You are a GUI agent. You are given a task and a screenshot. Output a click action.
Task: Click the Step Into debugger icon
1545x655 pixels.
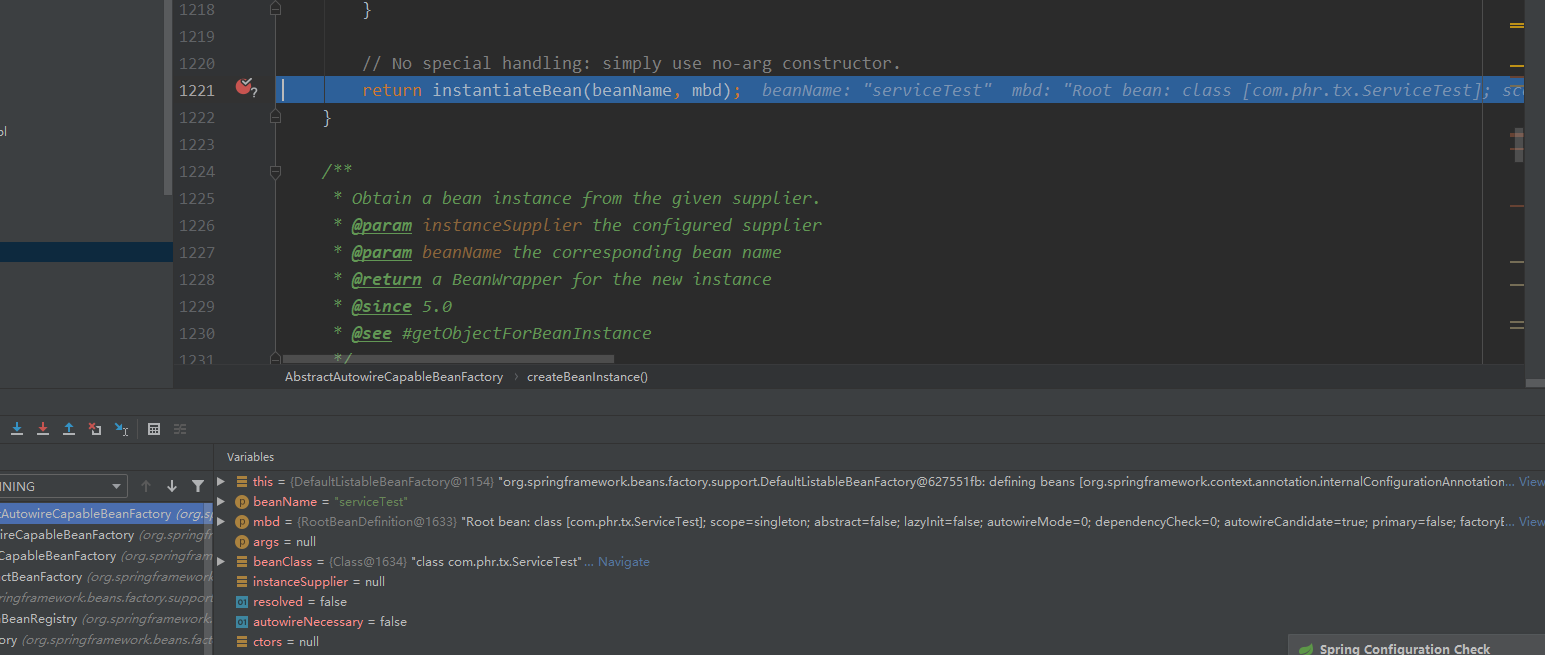(x=17, y=428)
